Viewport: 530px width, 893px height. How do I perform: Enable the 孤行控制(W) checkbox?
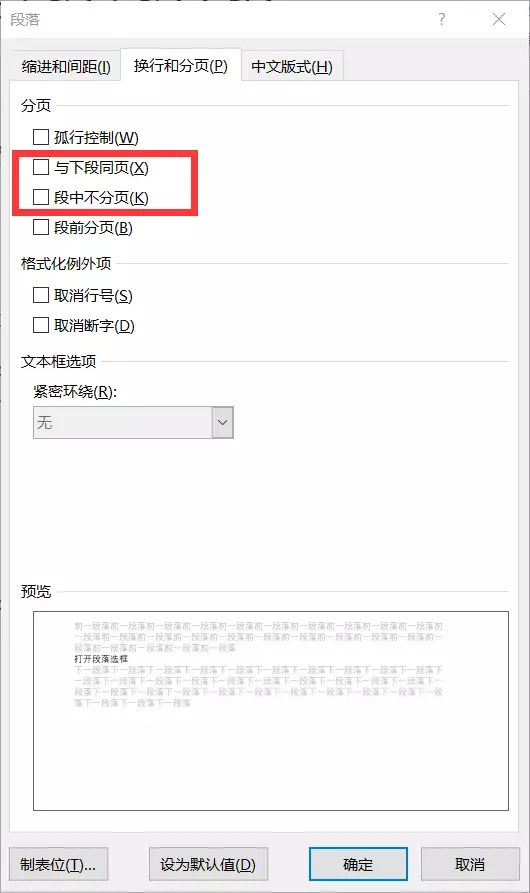click(41, 137)
